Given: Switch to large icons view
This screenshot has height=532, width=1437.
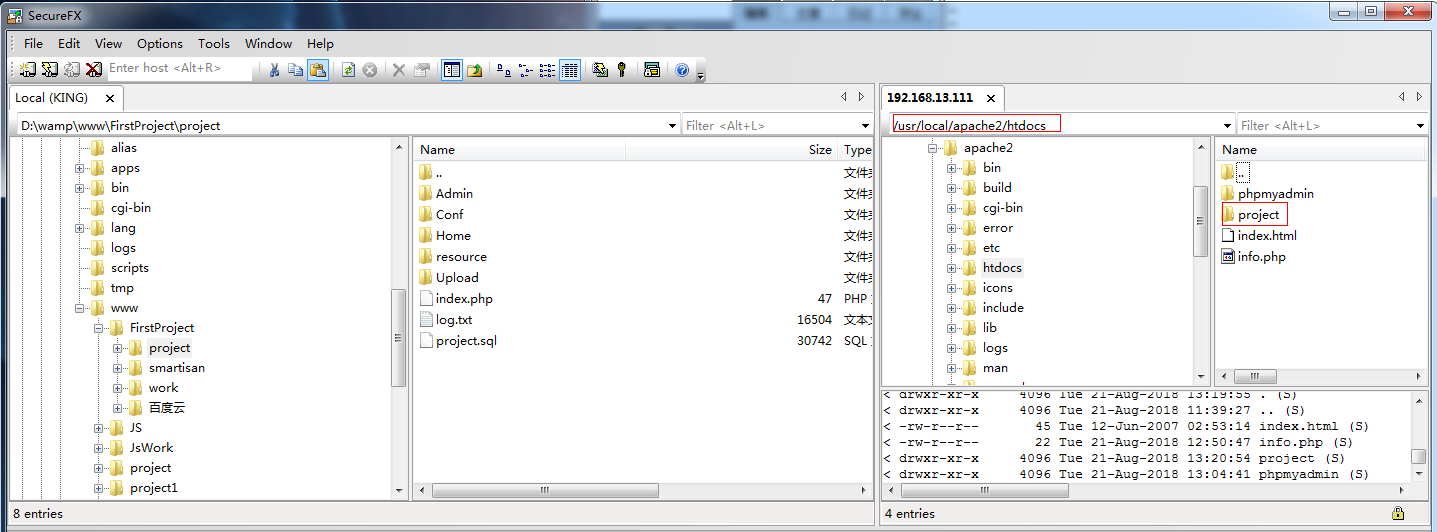Looking at the screenshot, I should (x=504, y=70).
